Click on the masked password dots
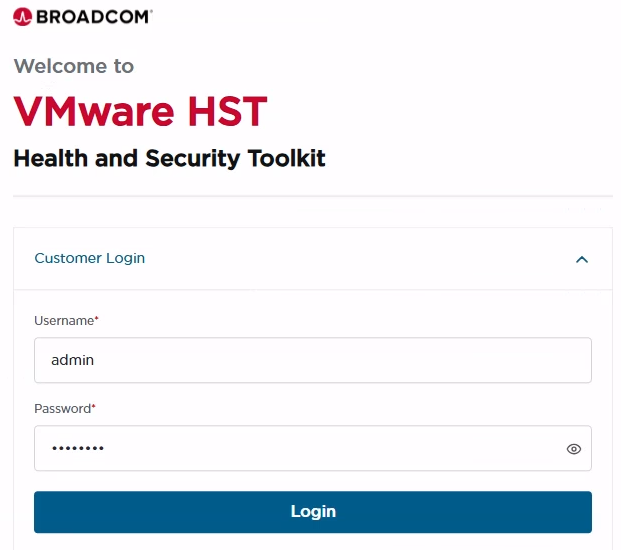The image size is (621, 550). coord(77,448)
